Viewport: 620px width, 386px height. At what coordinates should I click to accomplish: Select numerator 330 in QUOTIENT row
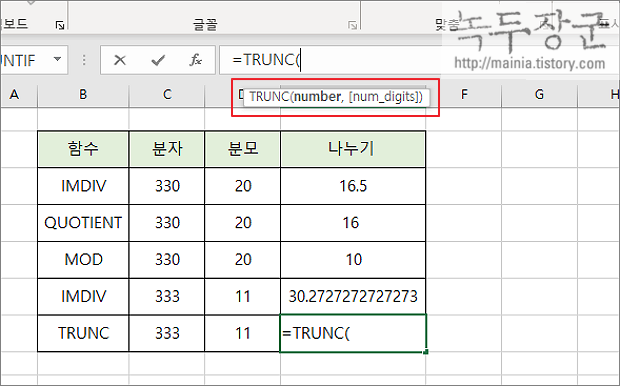[167, 223]
